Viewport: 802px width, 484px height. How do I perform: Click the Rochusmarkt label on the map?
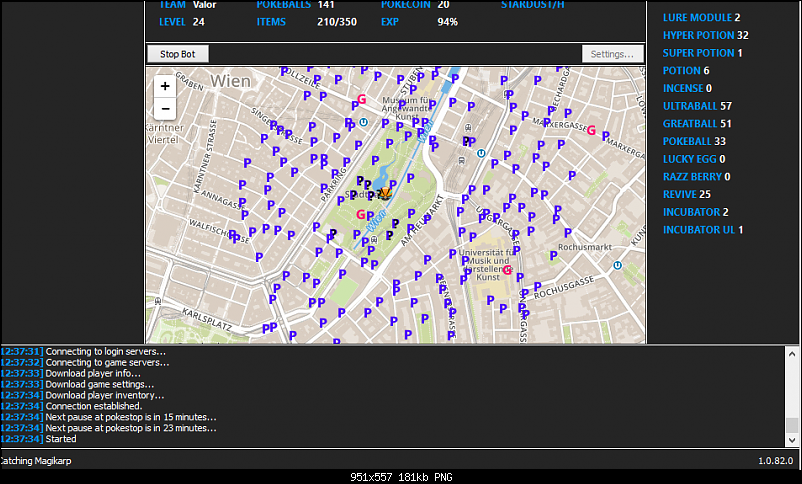585,247
